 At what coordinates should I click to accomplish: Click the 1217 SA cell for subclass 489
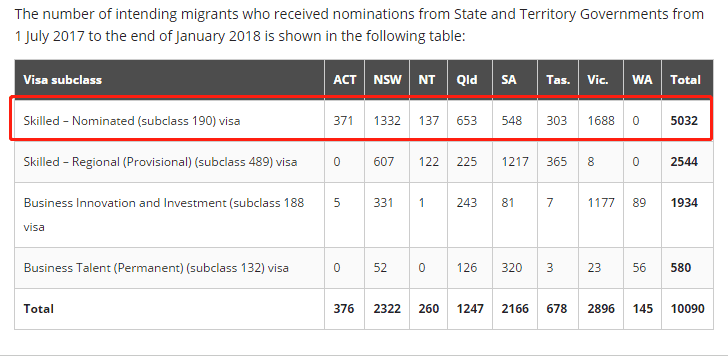[x=514, y=162]
